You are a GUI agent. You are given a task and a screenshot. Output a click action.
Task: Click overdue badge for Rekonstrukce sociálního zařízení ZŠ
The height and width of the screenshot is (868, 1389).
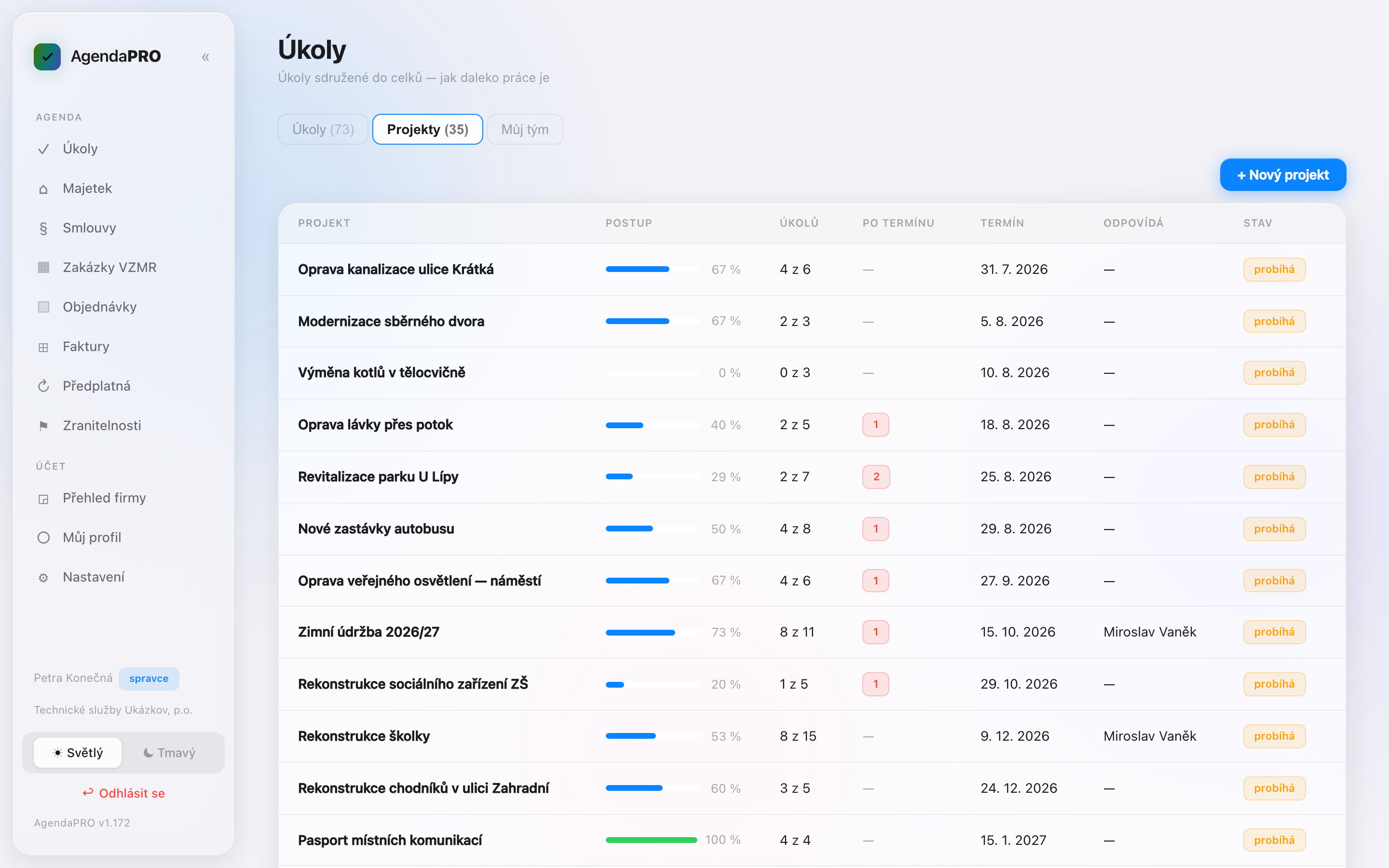[875, 684]
